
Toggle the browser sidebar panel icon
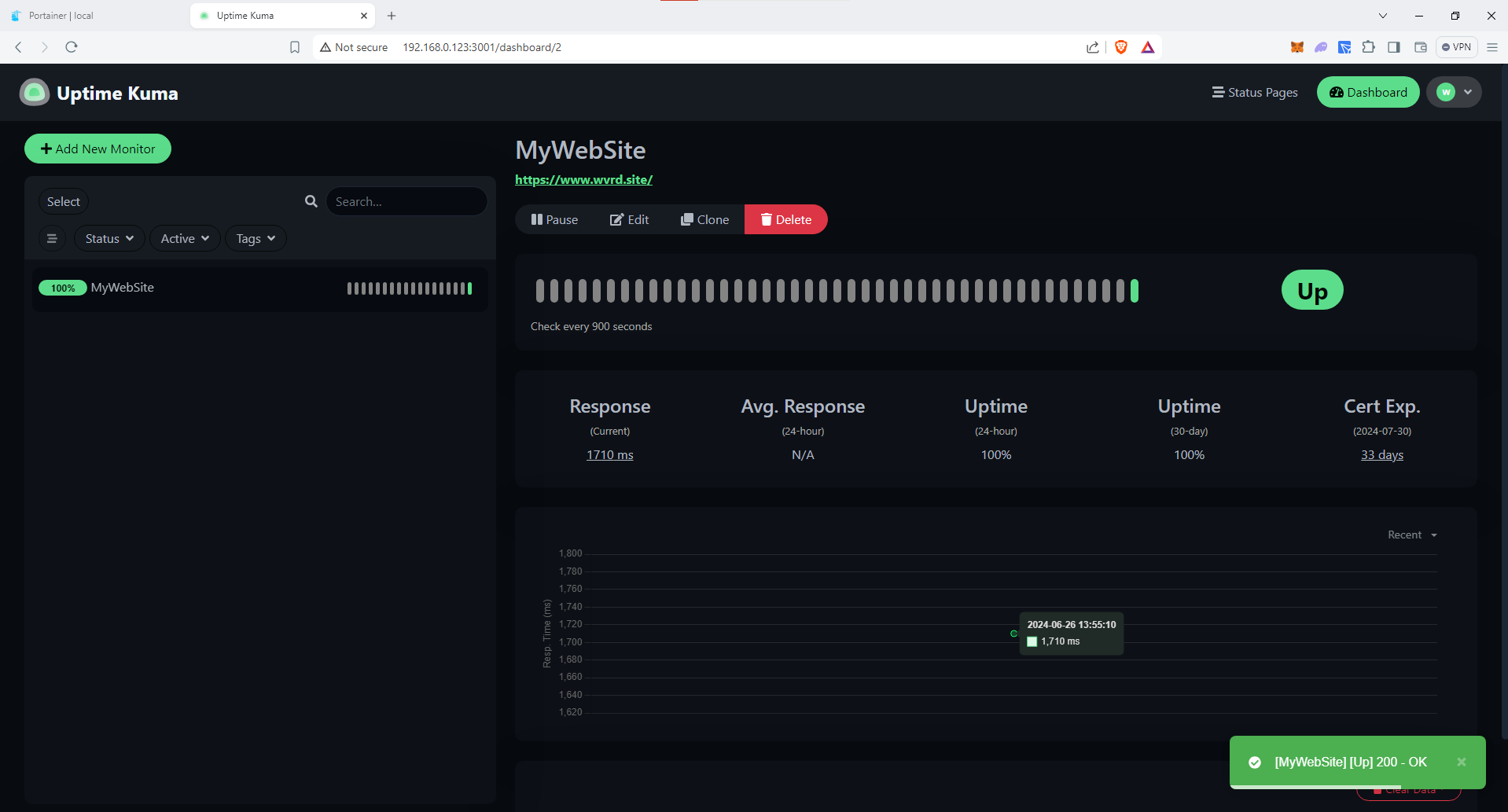tap(1394, 47)
